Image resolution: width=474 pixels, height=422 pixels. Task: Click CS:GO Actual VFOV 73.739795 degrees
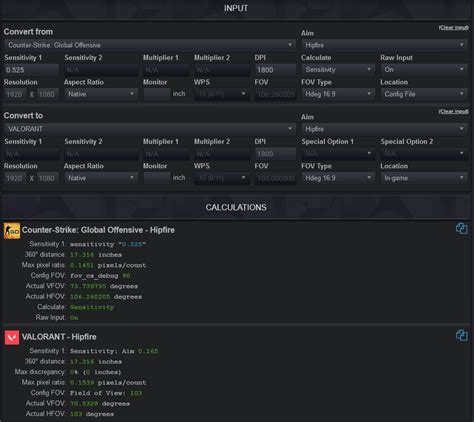pyautogui.click(x=104, y=286)
